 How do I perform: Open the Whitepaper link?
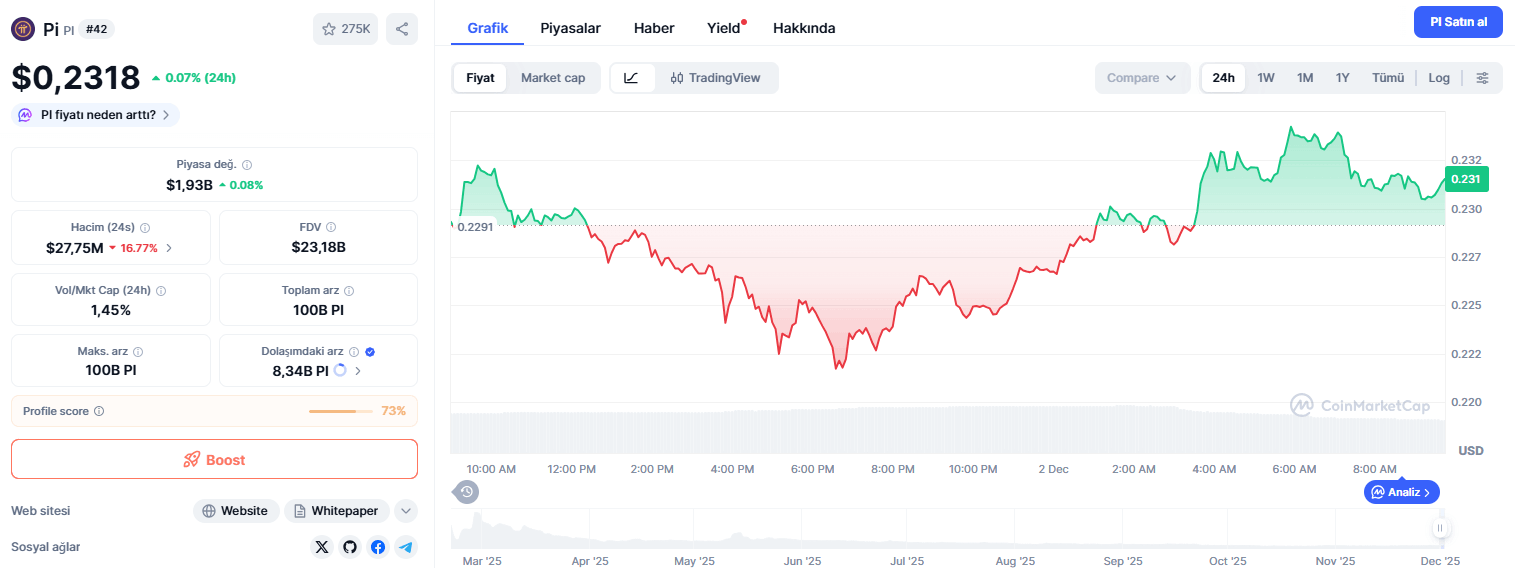(x=337, y=511)
